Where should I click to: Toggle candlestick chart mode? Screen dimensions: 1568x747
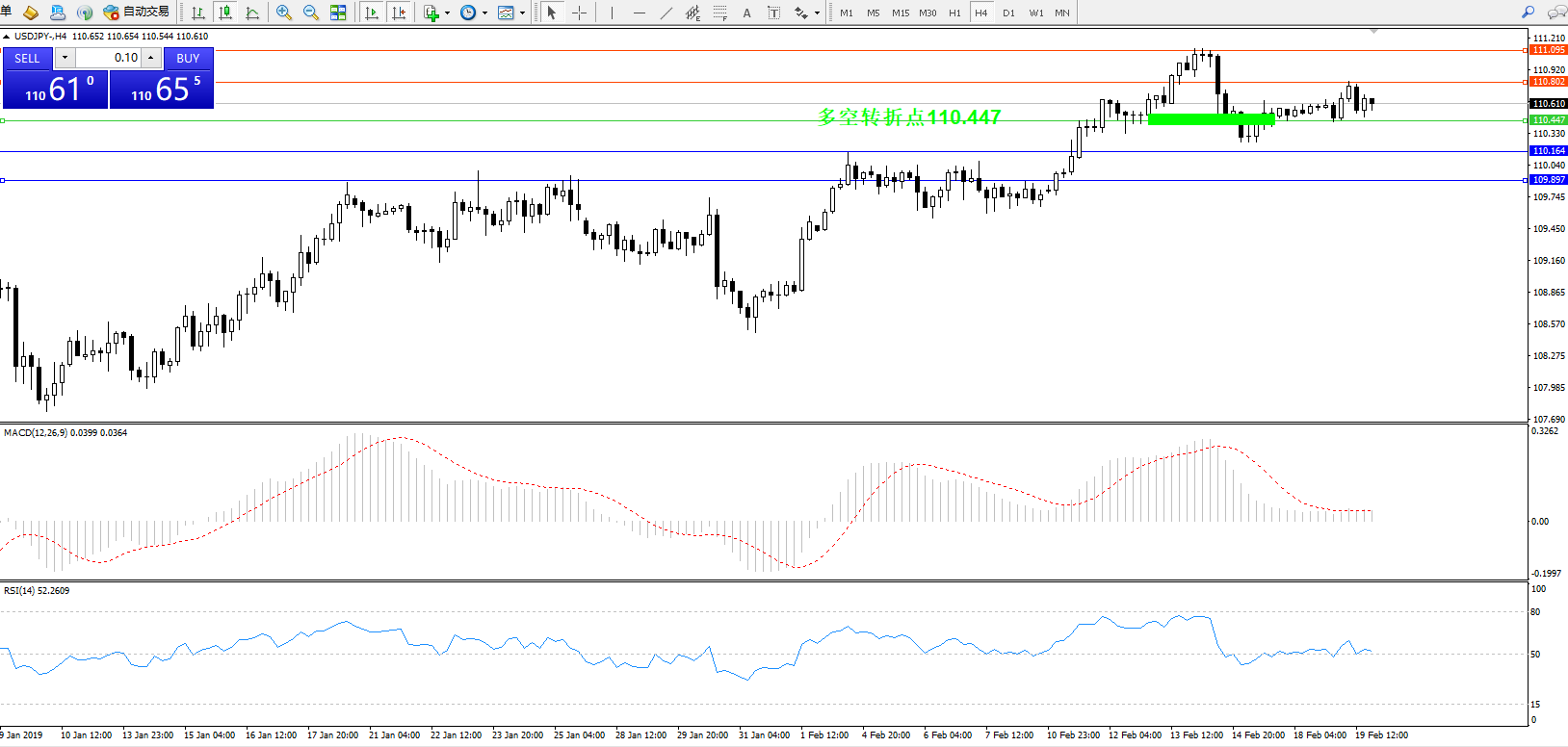(x=225, y=13)
